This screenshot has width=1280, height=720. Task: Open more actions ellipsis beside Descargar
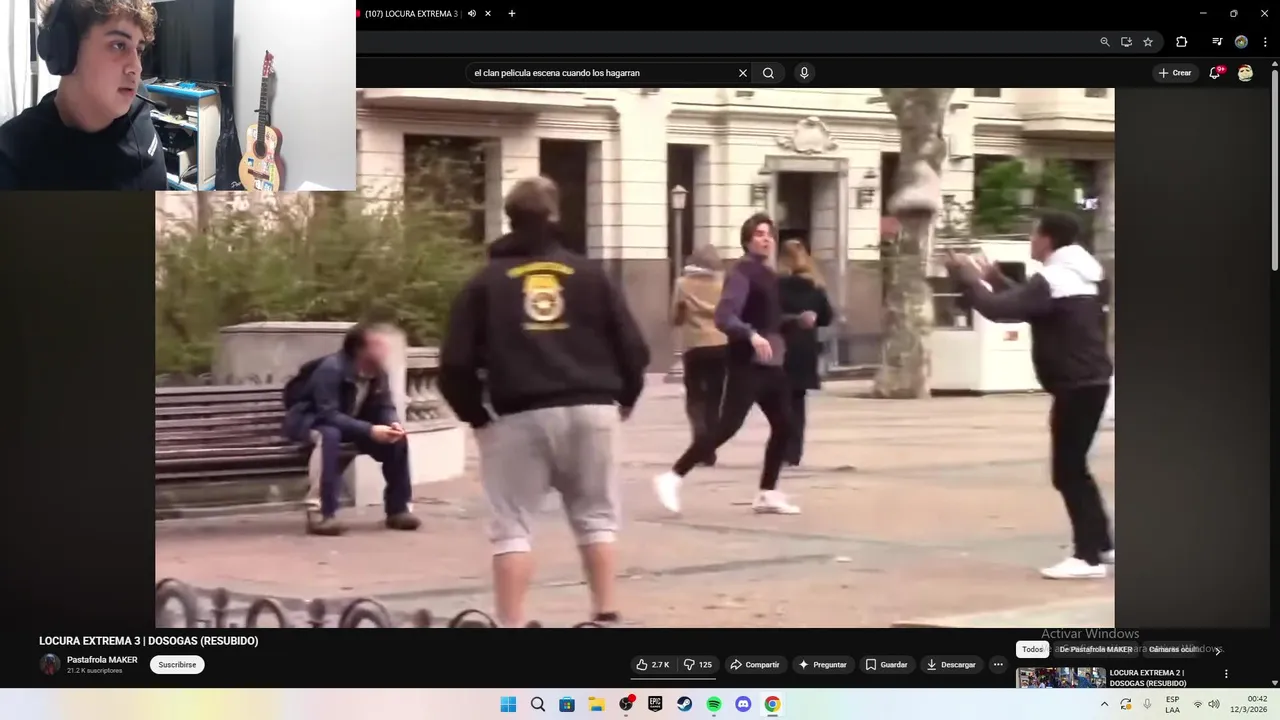coord(998,665)
